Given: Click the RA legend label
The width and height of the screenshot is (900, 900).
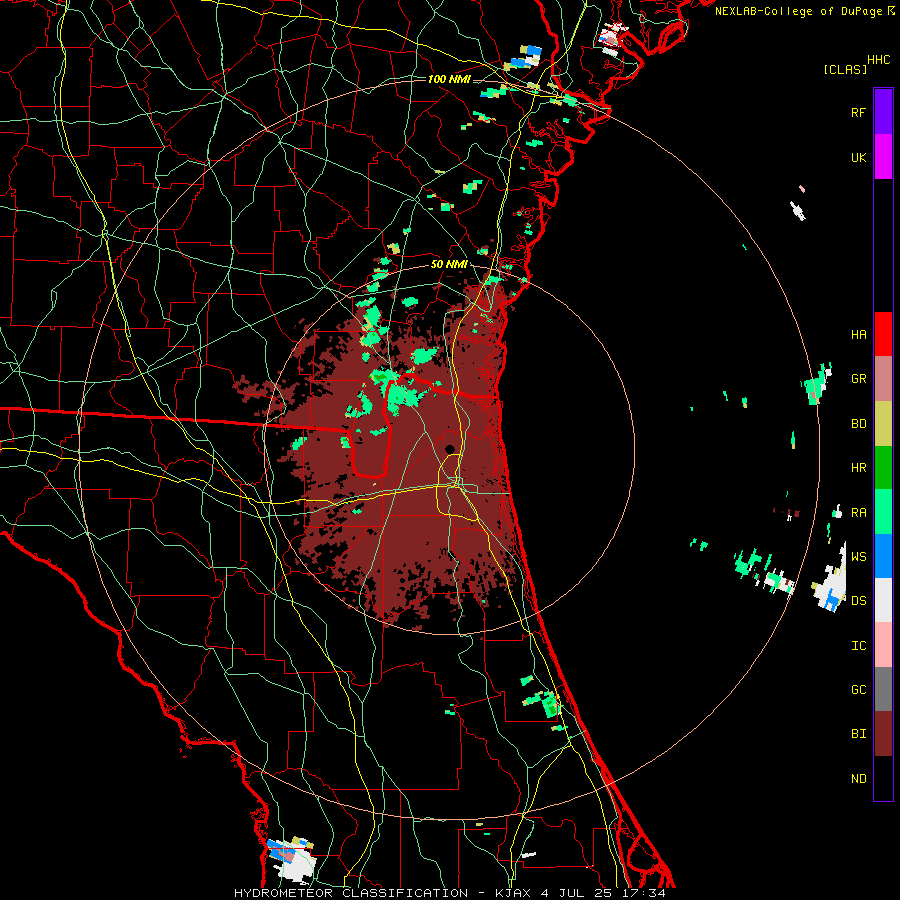Looking at the screenshot, I should [x=858, y=513].
